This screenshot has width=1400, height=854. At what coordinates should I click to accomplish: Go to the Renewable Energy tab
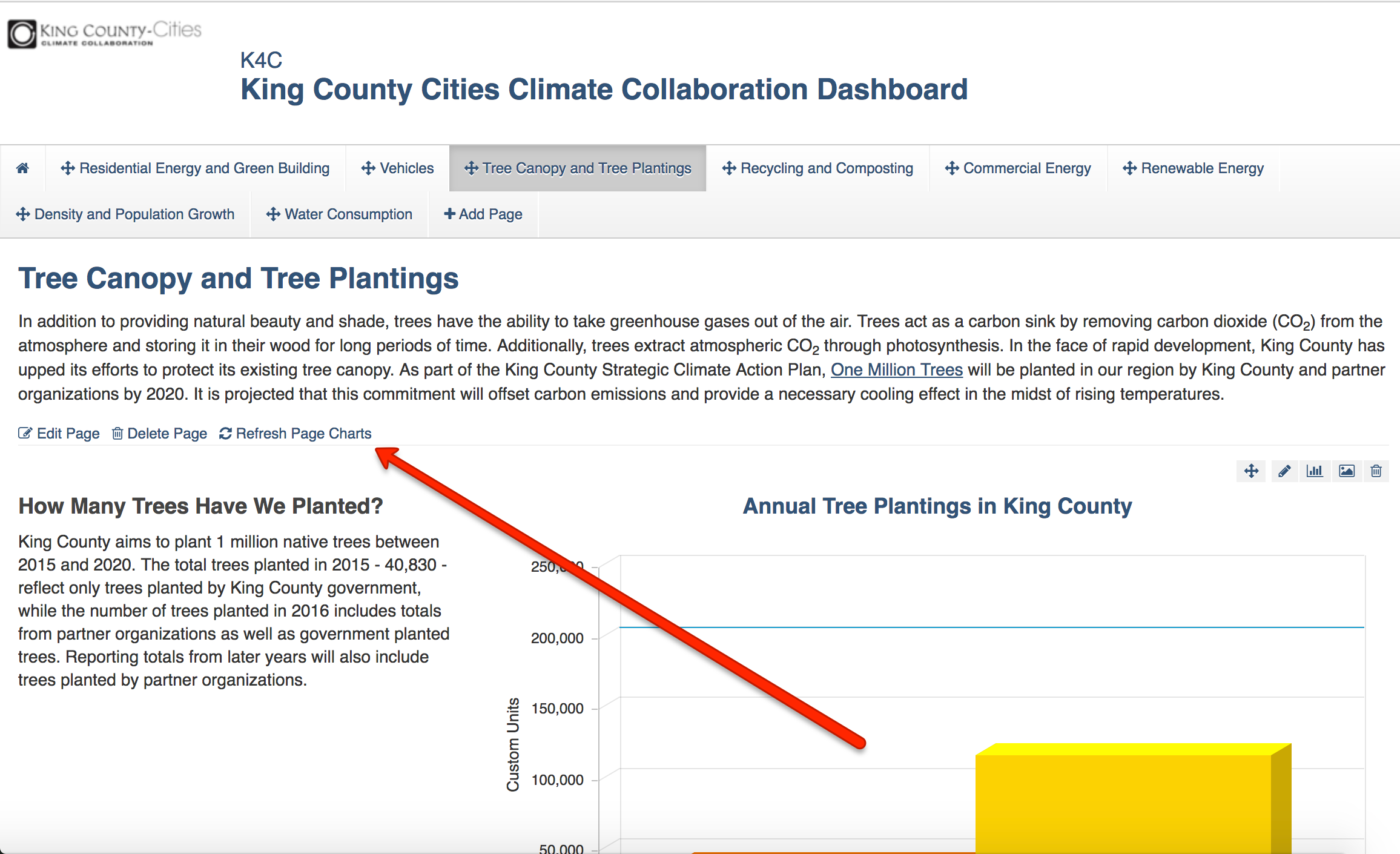1193,168
